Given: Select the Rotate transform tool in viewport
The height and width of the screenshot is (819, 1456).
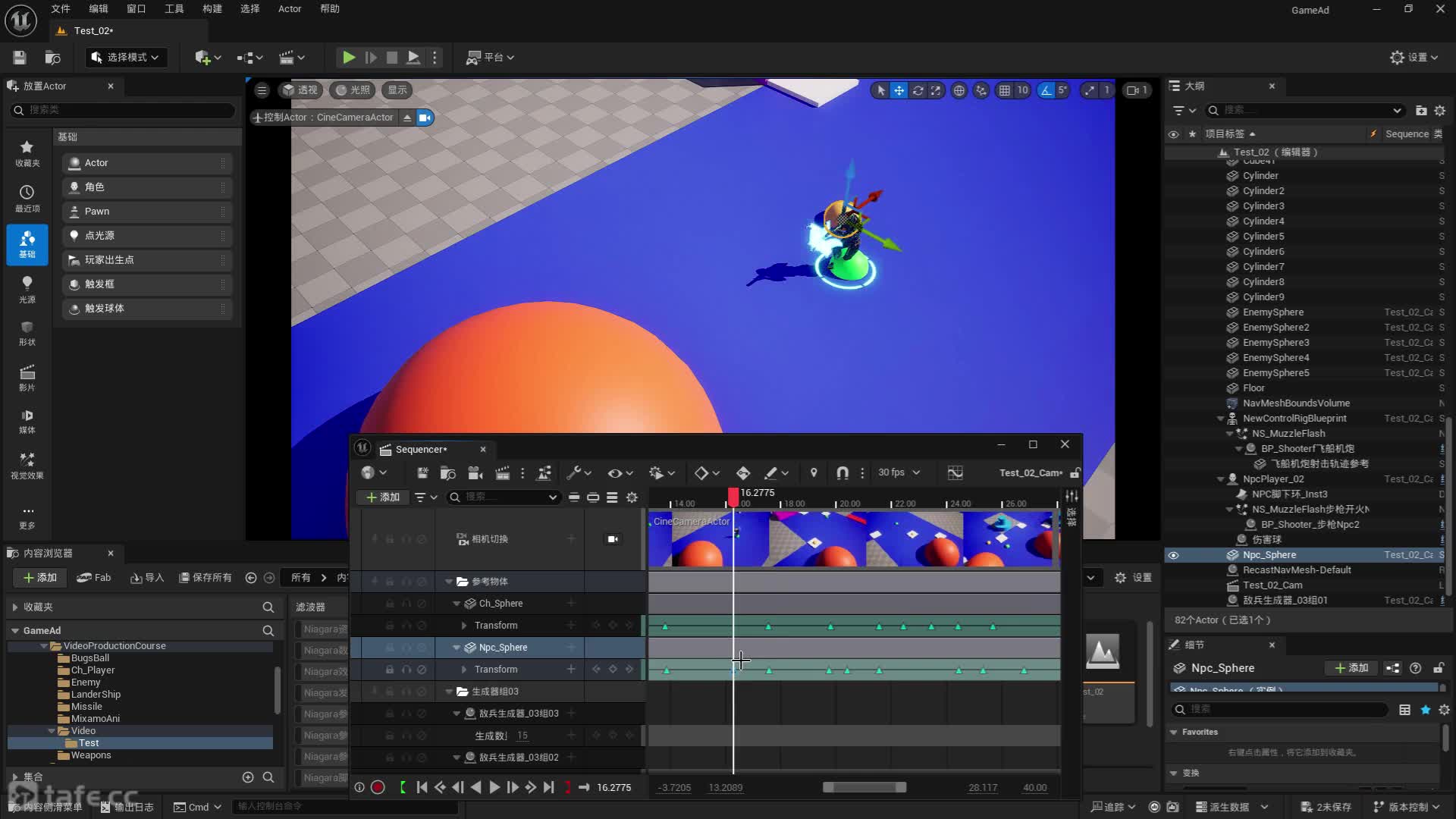Looking at the screenshot, I should pos(918,90).
